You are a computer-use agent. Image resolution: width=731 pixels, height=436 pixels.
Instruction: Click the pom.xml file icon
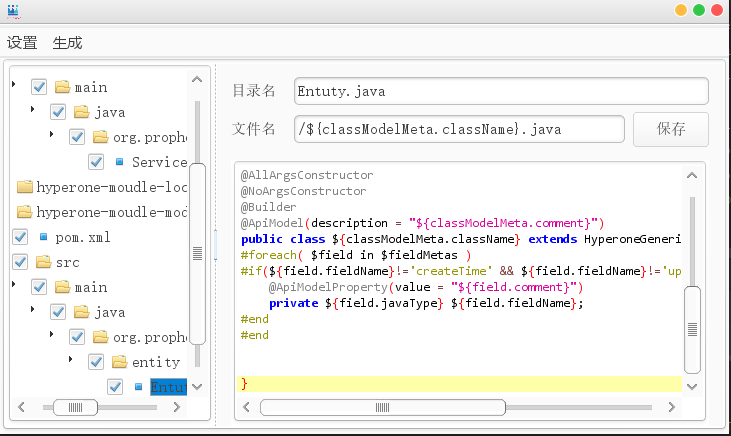pyautogui.click(x=43, y=237)
